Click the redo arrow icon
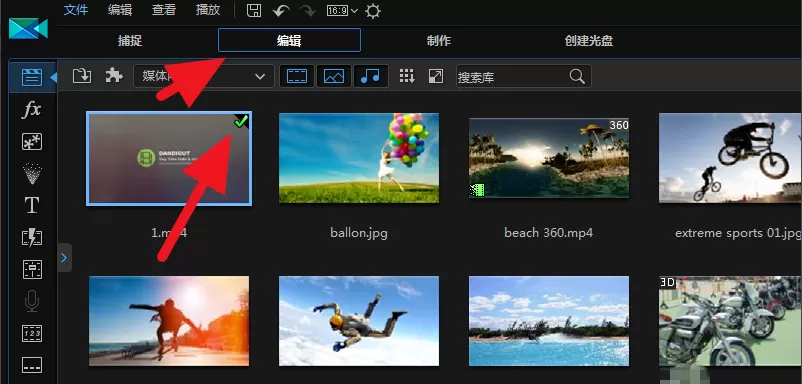Image resolution: width=802 pixels, height=384 pixels. (x=307, y=11)
